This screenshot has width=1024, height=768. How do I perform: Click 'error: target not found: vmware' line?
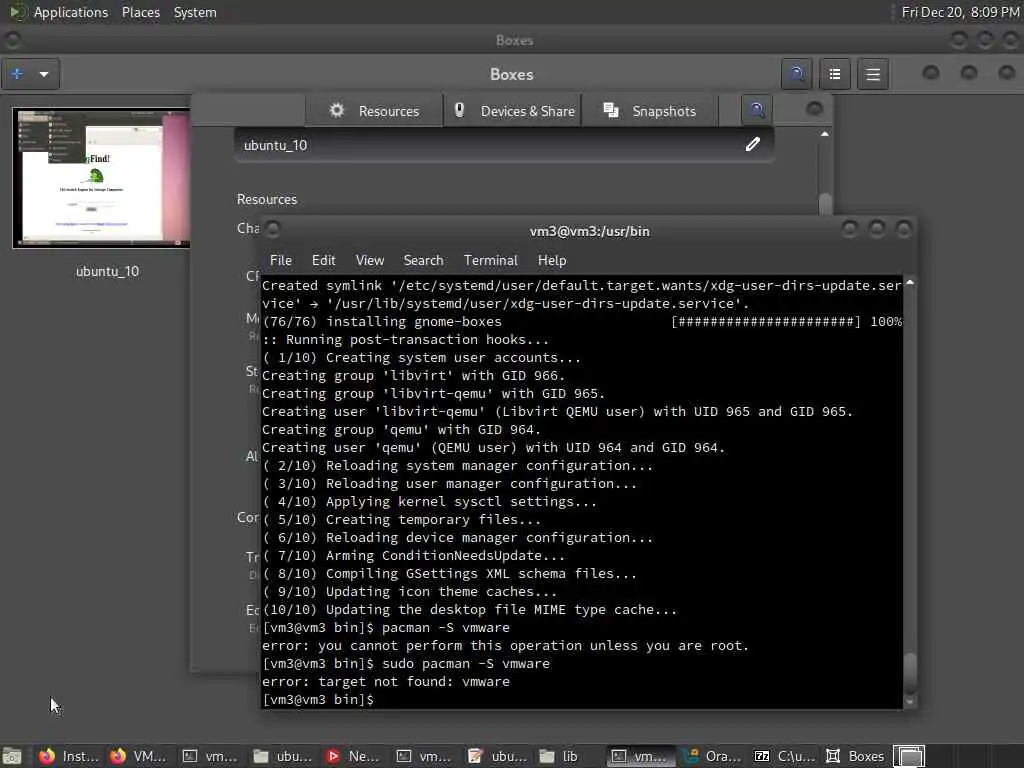coord(386,682)
